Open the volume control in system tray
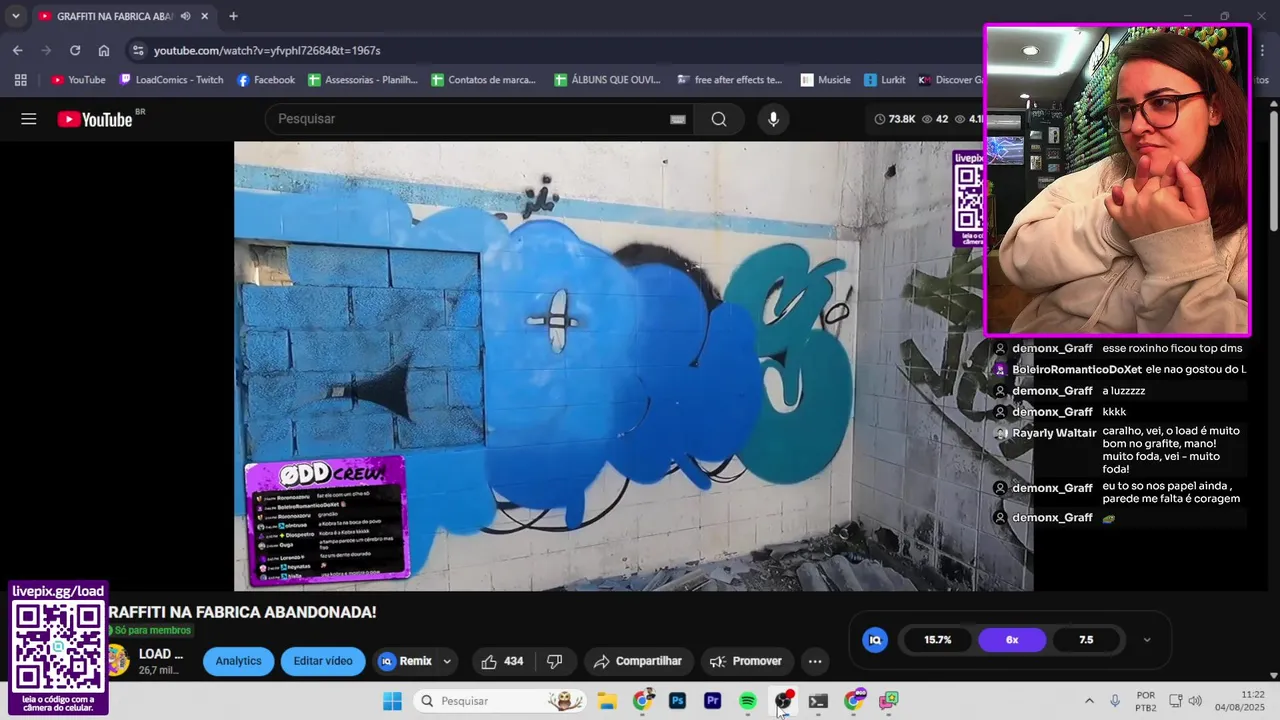Viewport: 1280px width, 720px height. (1195, 701)
